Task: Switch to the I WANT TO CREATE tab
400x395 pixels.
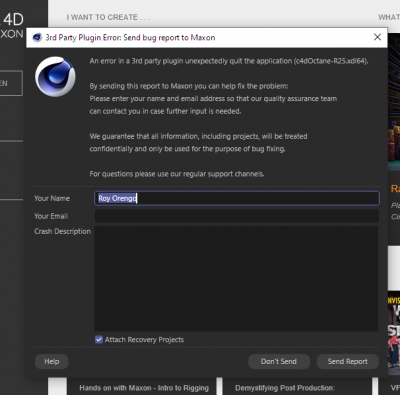Action: coord(108,17)
